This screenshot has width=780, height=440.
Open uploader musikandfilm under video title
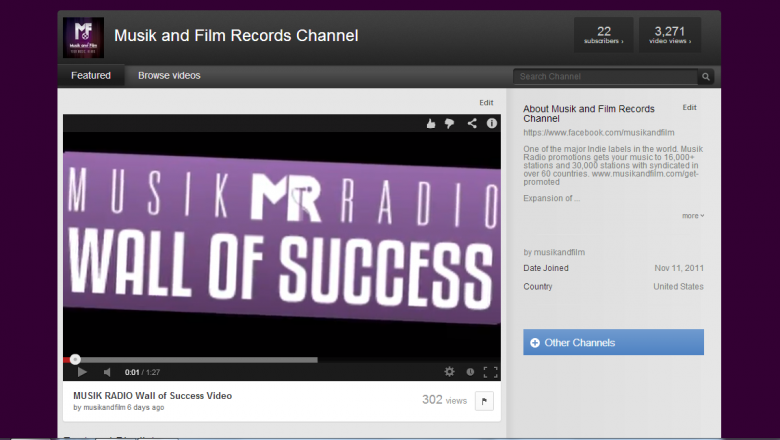pyautogui.click(x=104, y=407)
